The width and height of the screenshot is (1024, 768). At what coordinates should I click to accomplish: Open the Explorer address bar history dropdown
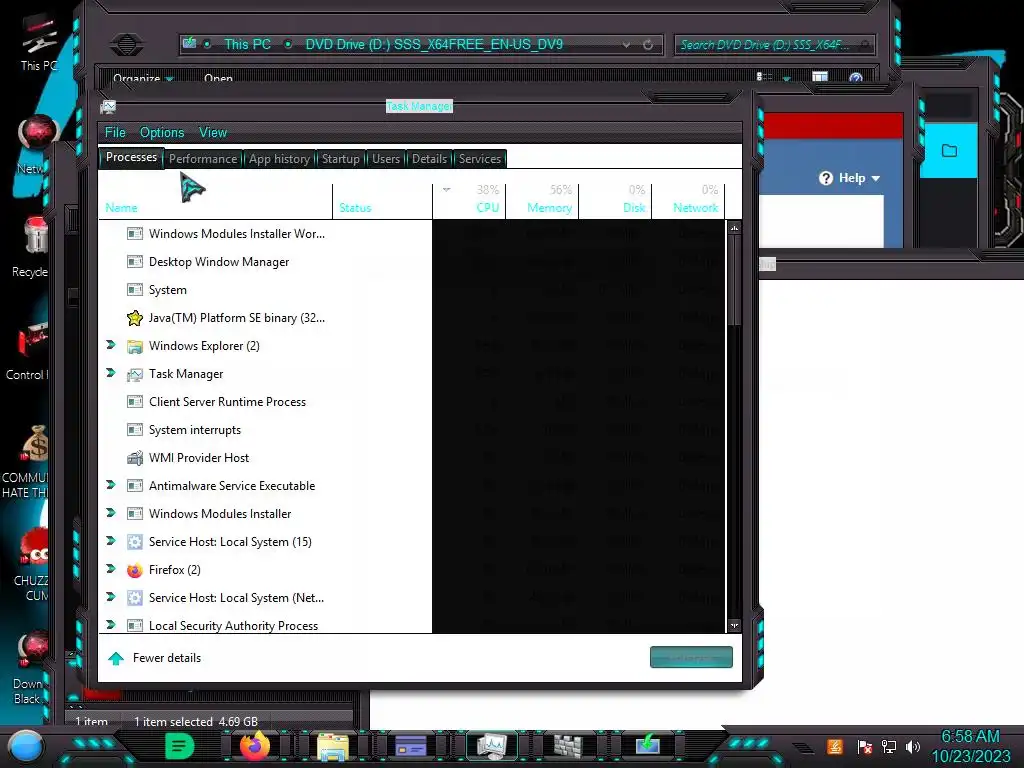pos(626,44)
